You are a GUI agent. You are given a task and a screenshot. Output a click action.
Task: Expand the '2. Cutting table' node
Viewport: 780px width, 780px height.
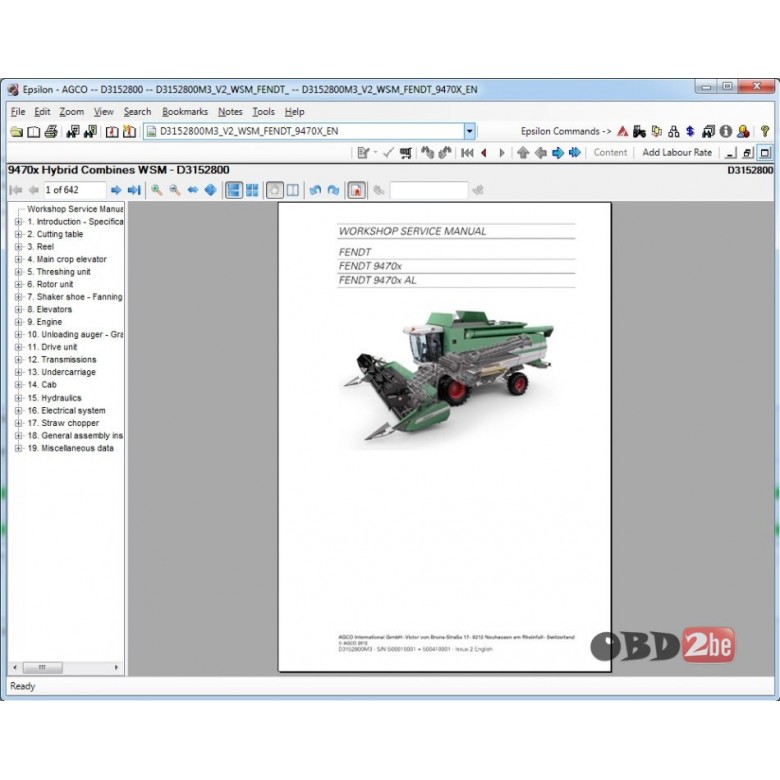tap(18, 234)
